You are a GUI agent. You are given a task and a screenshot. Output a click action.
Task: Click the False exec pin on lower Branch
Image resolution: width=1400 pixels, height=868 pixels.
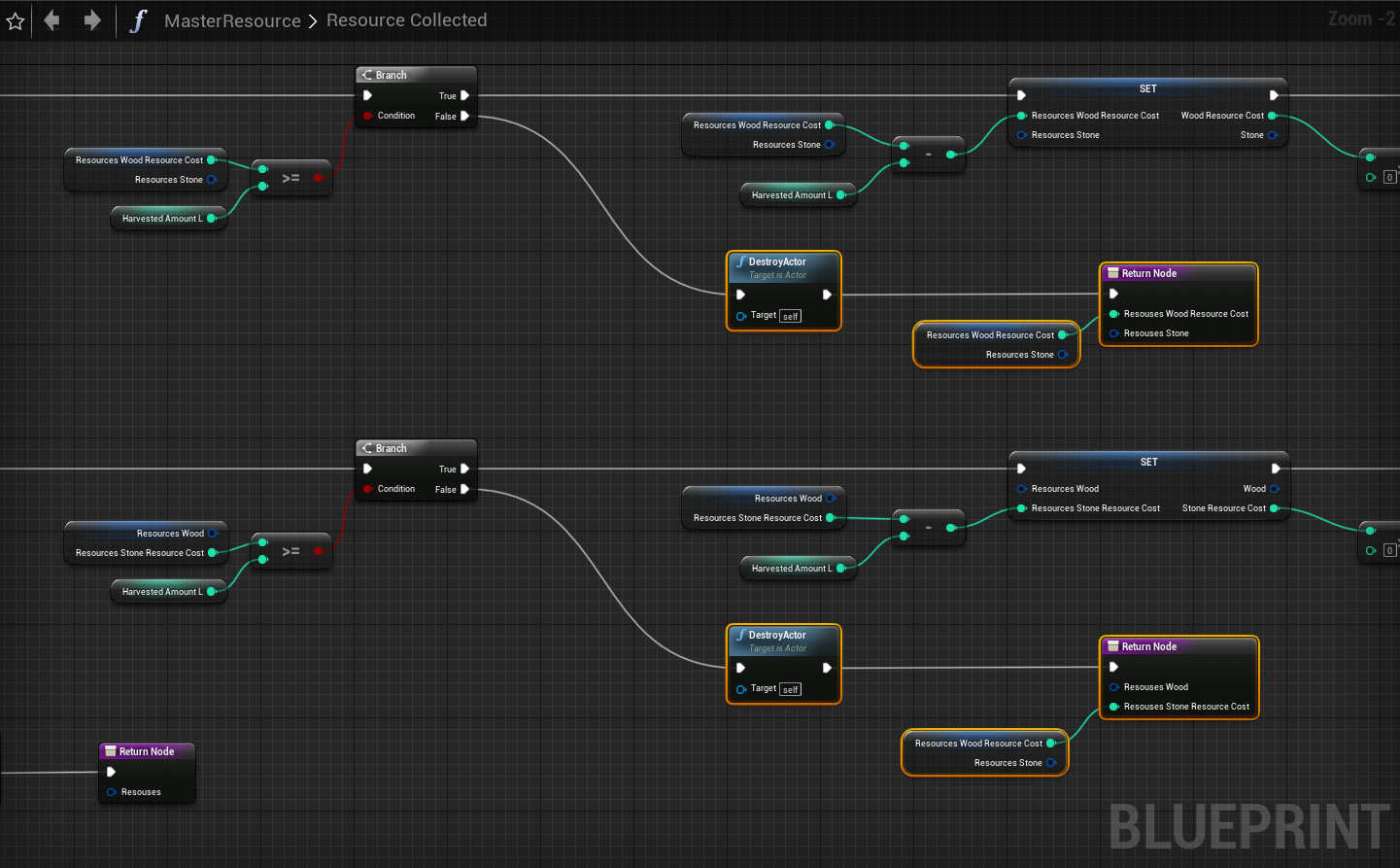coord(464,489)
